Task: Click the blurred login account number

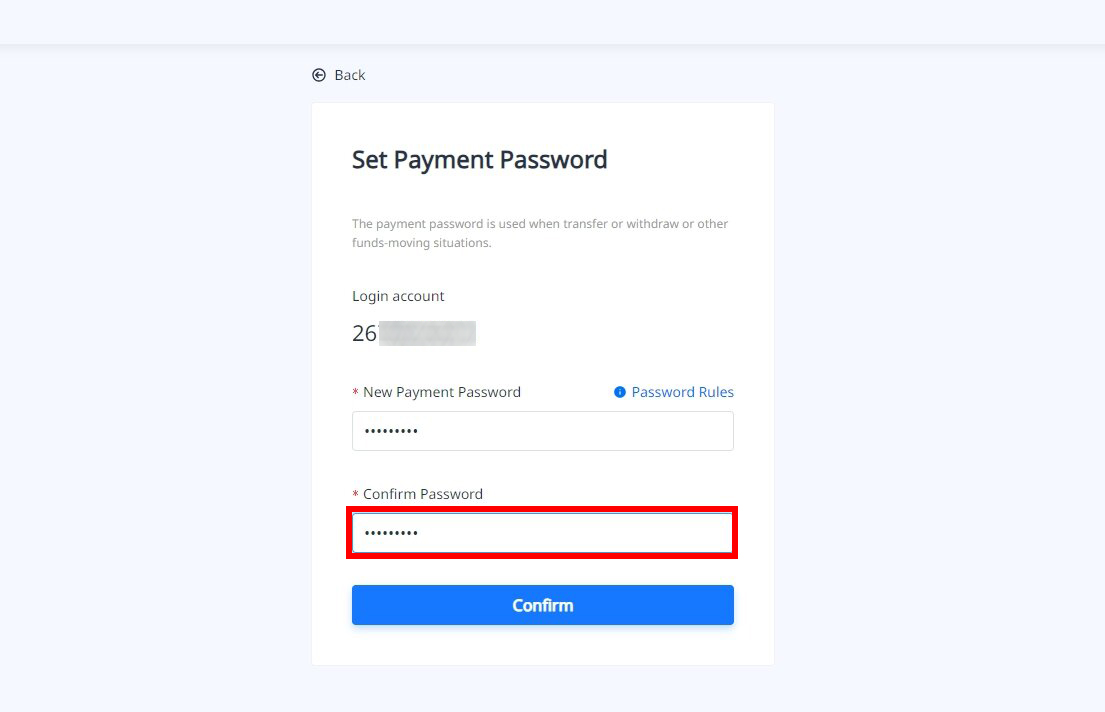Action: point(427,333)
